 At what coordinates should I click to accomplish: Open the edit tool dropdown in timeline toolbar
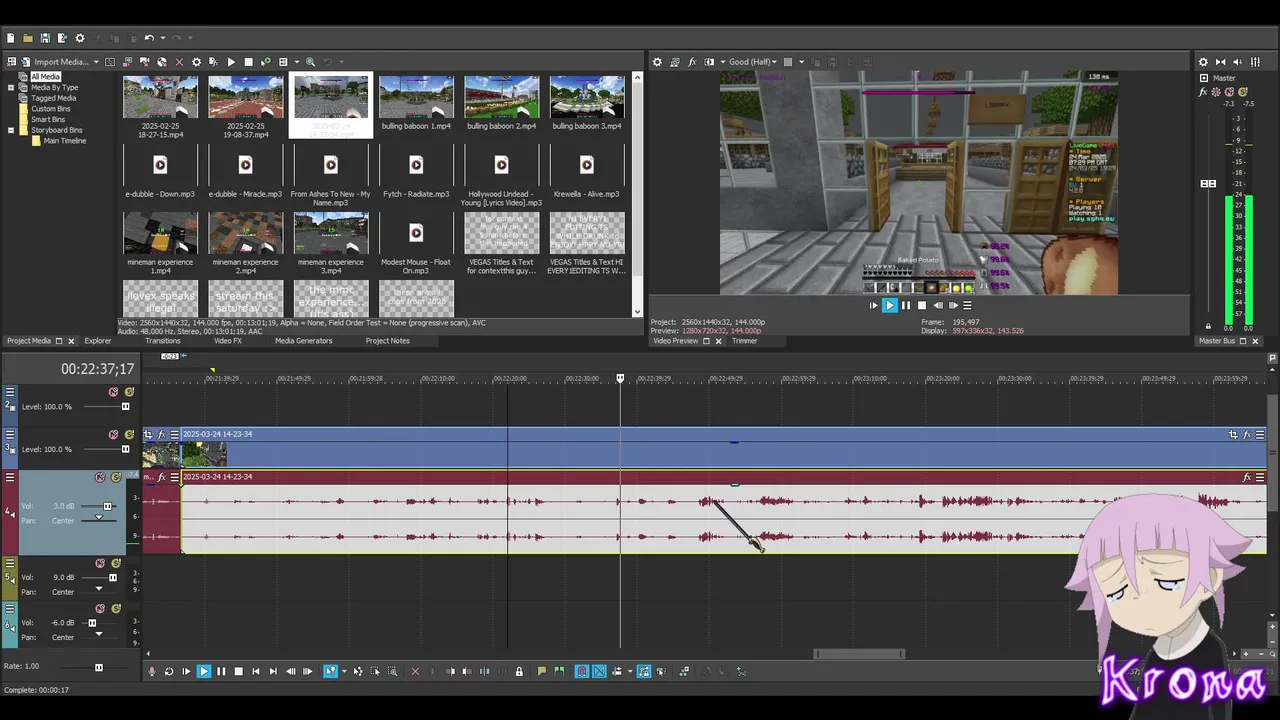pyautogui.click(x=344, y=671)
